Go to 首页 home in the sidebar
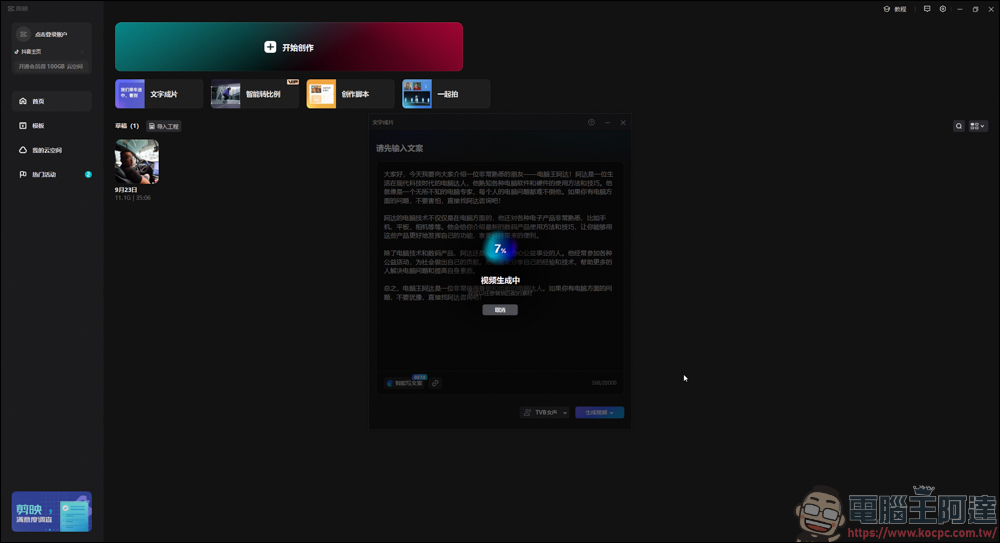The image size is (1000, 543). pos(52,101)
